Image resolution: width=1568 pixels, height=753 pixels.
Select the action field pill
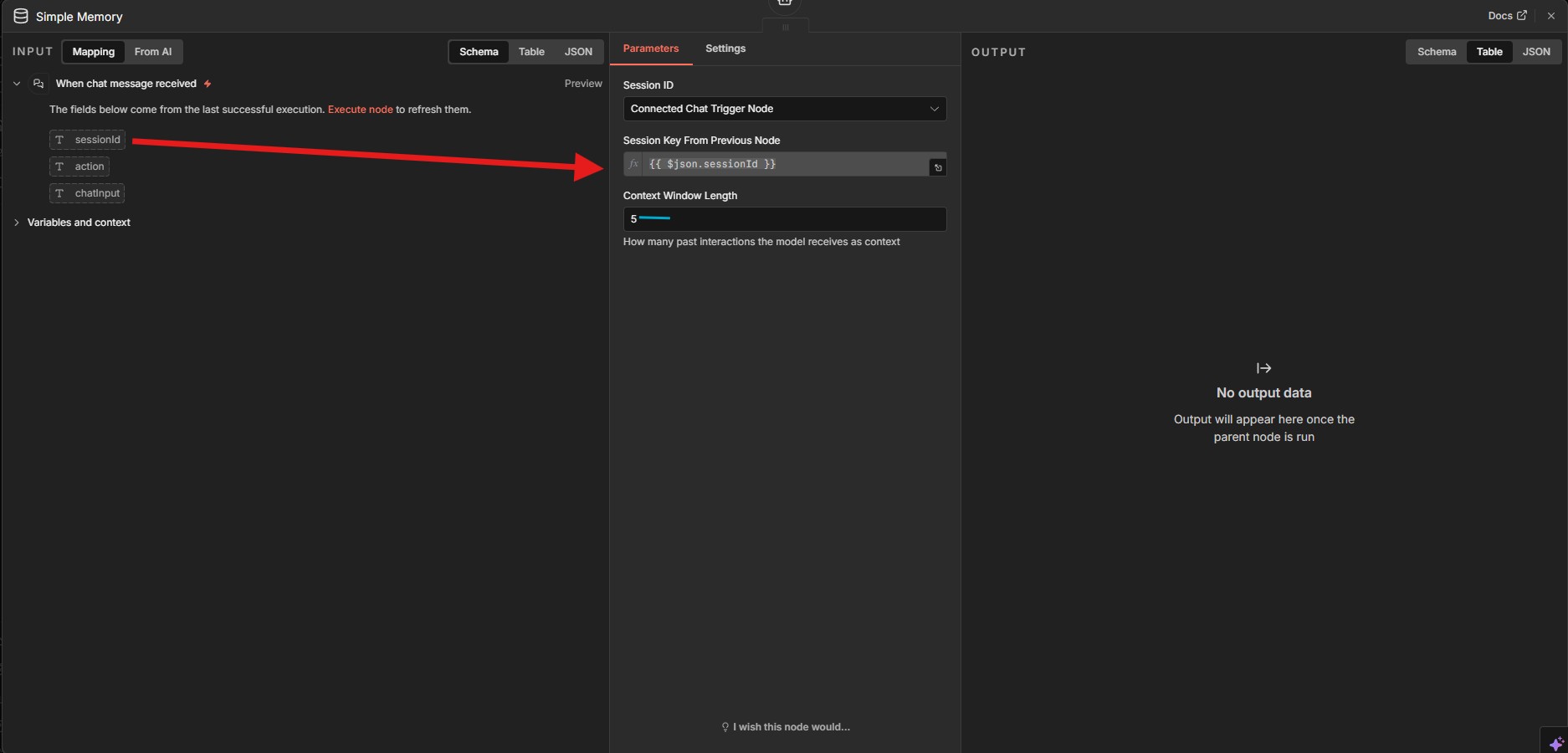coord(79,166)
